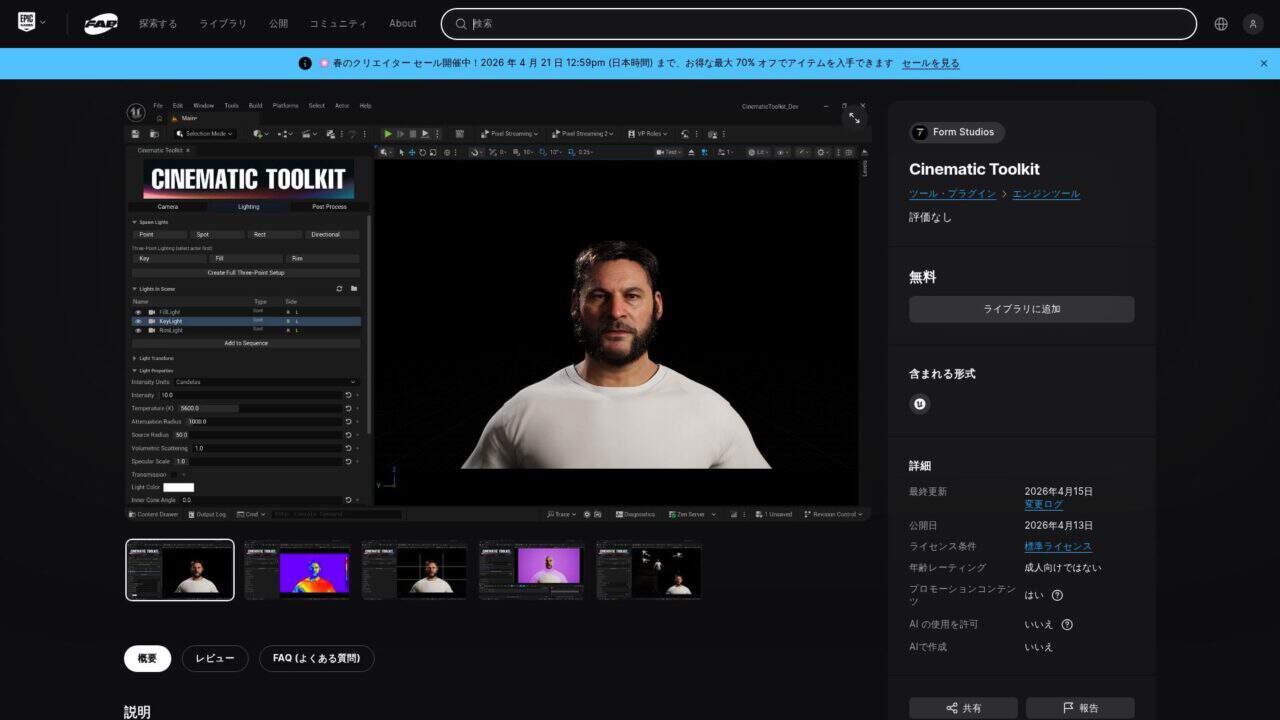Open the 探索する navigation menu
The height and width of the screenshot is (720, 1280).
click(158, 24)
